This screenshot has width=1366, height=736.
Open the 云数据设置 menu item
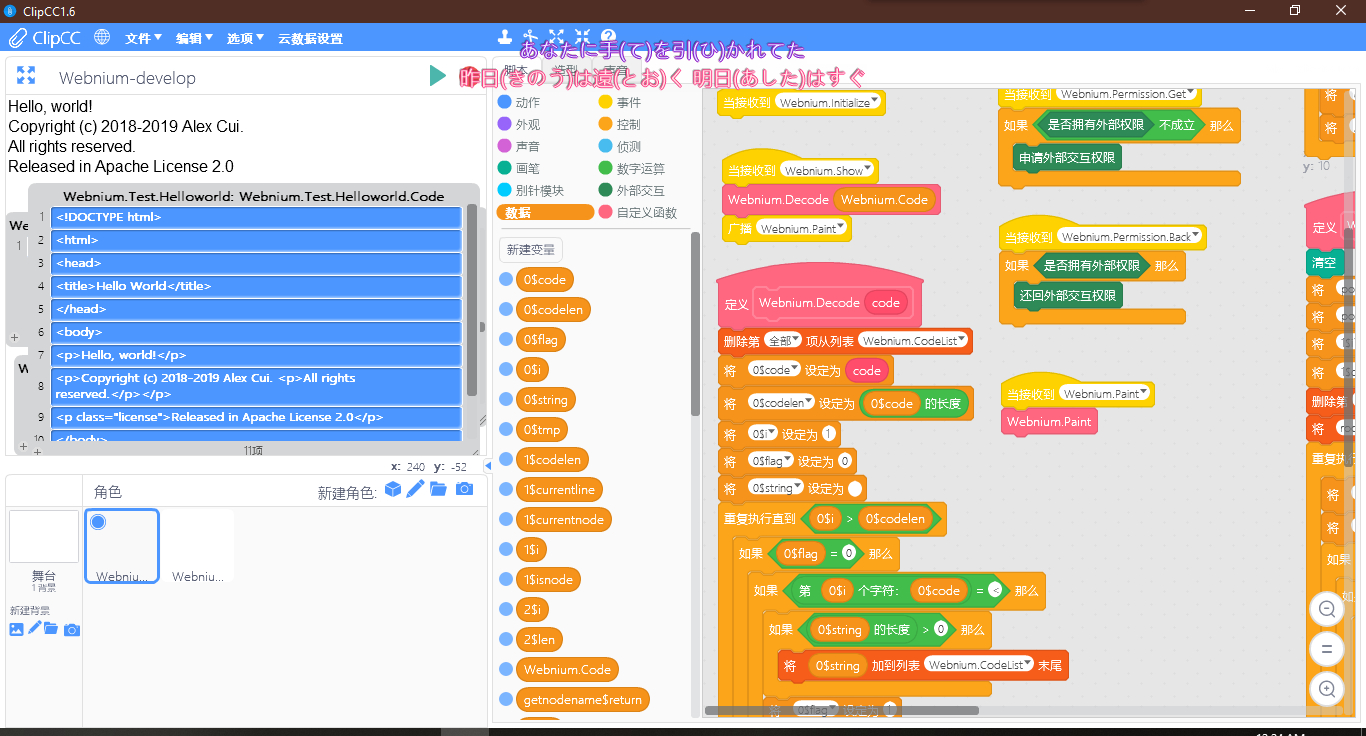tap(310, 38)
